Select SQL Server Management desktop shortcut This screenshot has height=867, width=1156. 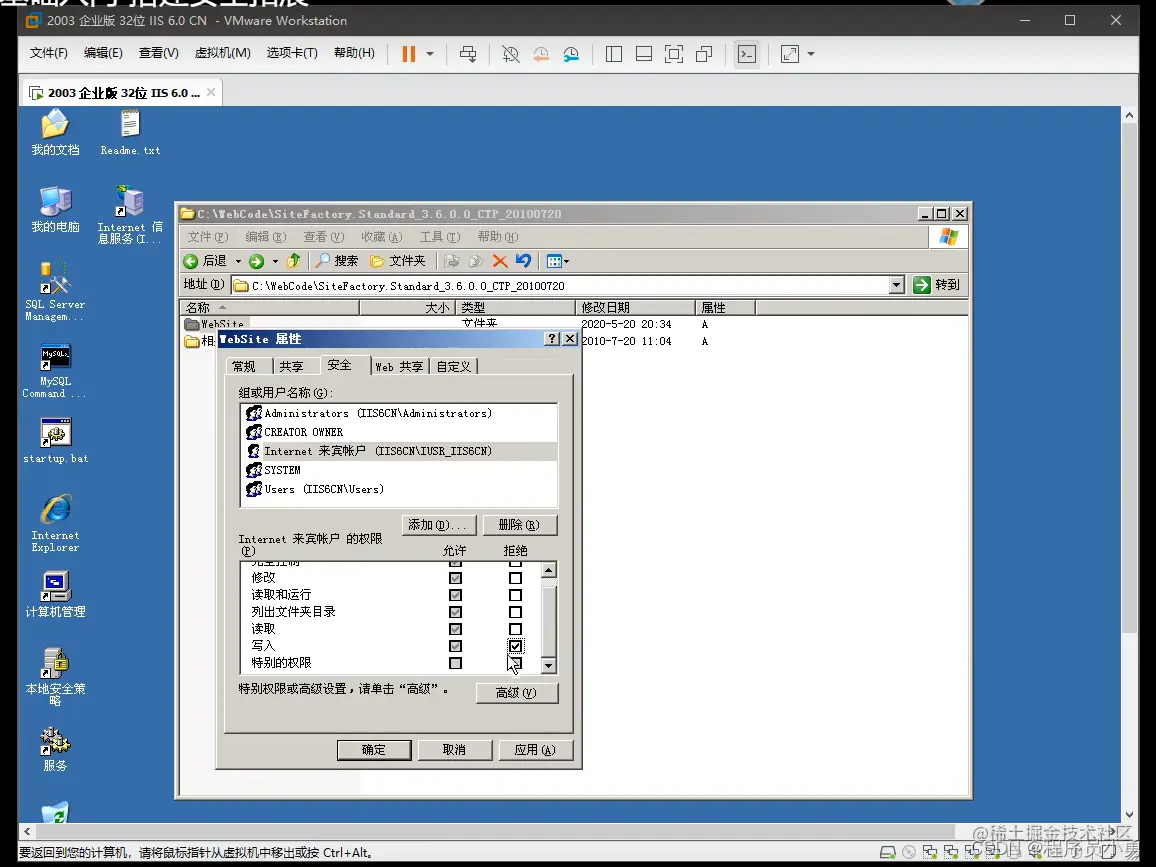(x=55, y=292)
